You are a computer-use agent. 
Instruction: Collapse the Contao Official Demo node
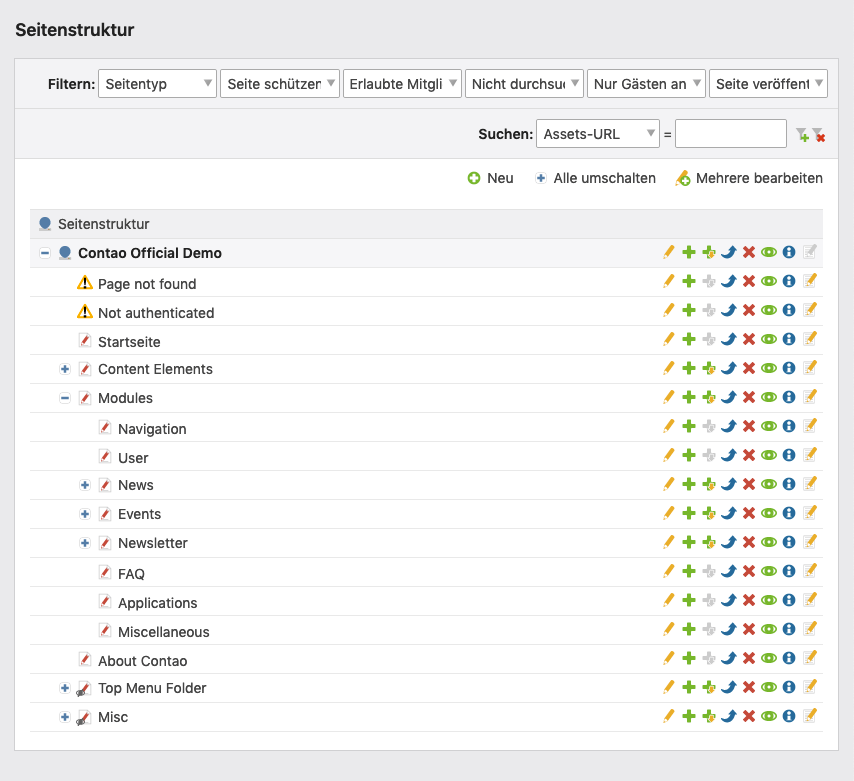click(45, 253)
